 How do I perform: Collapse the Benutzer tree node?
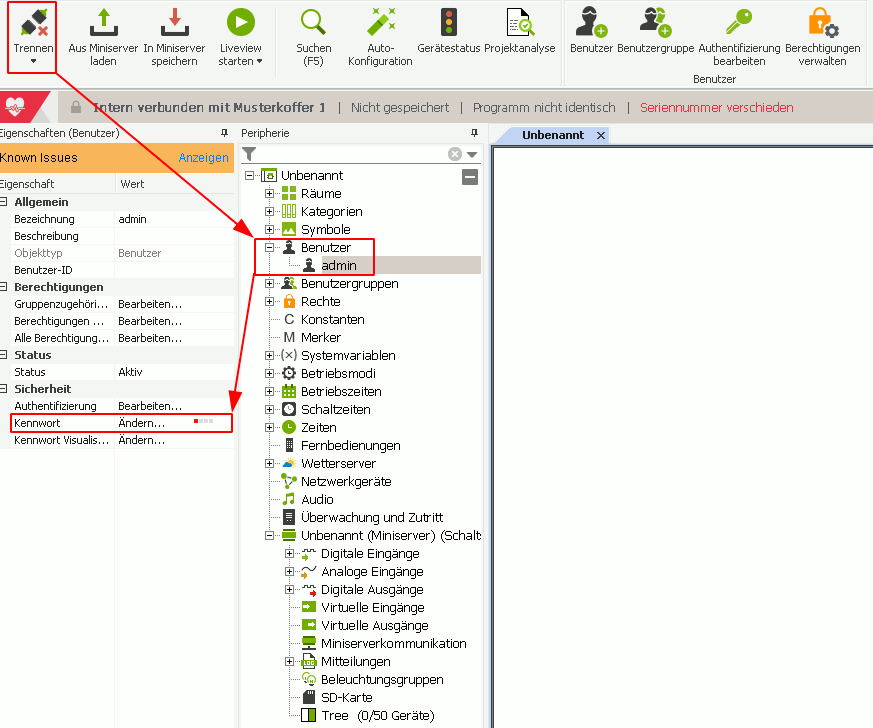tap(269, 248)
